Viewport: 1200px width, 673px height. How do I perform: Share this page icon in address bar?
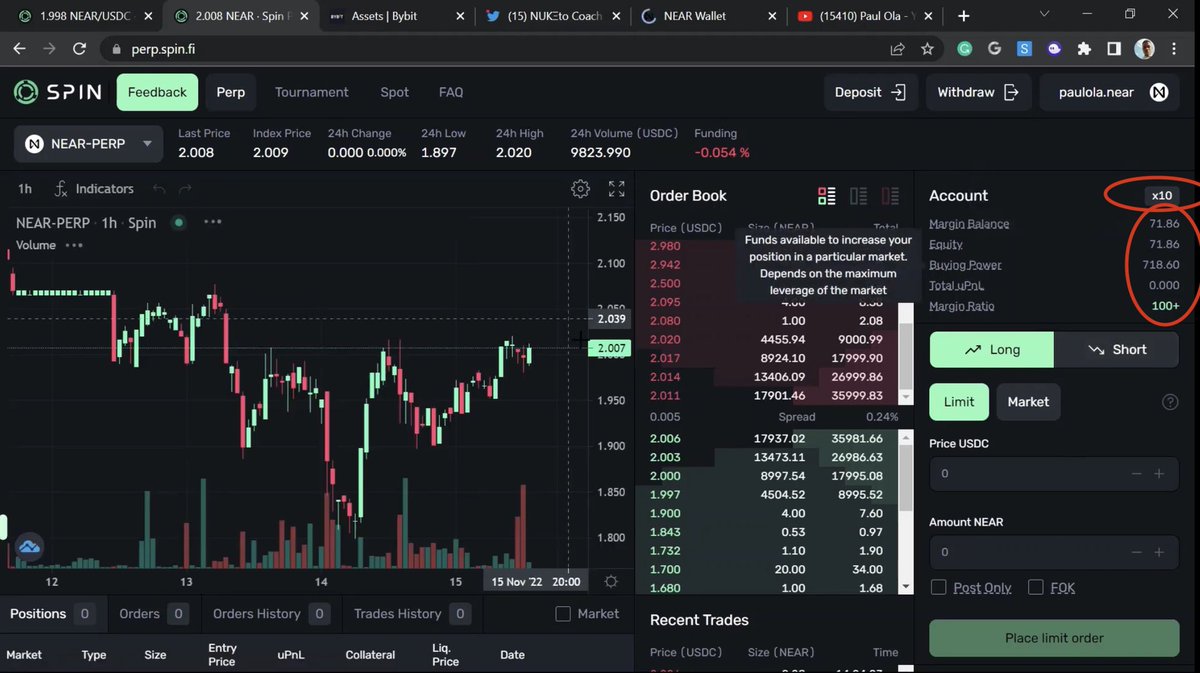(x=897, y=49)
